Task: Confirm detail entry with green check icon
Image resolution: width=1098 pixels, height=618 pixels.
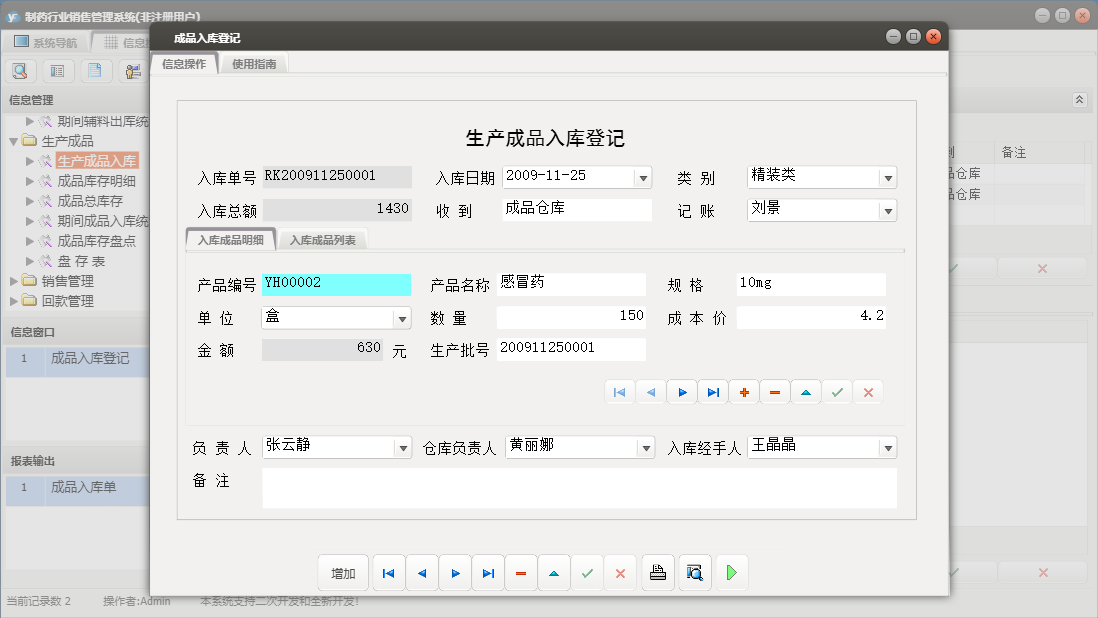Action: point(837,391)
